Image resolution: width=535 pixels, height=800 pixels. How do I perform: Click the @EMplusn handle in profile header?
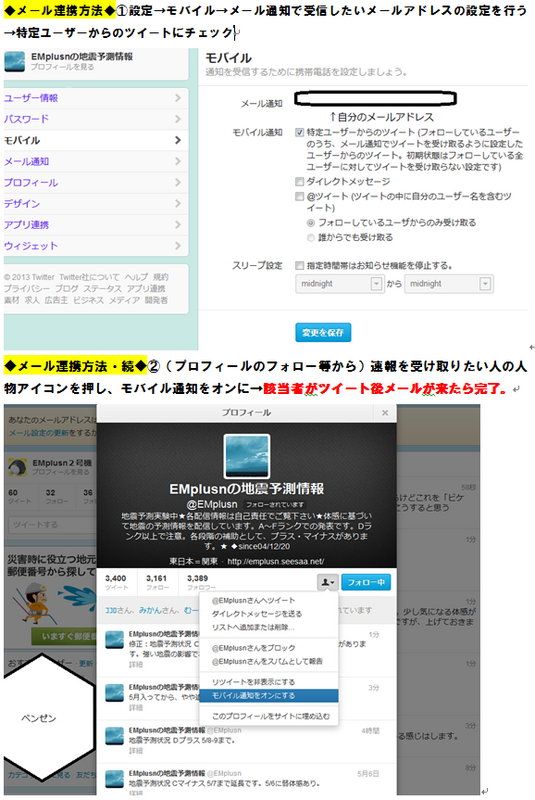click(x=212, y=504)
